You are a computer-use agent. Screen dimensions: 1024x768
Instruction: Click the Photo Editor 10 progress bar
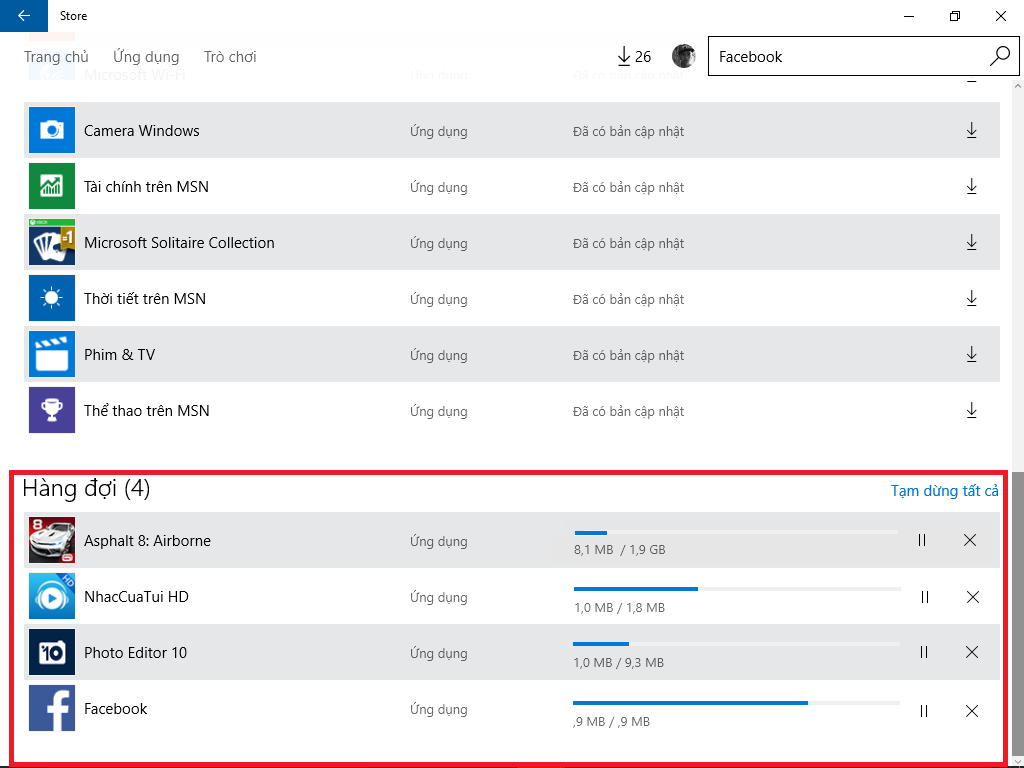tap(736, 644)
